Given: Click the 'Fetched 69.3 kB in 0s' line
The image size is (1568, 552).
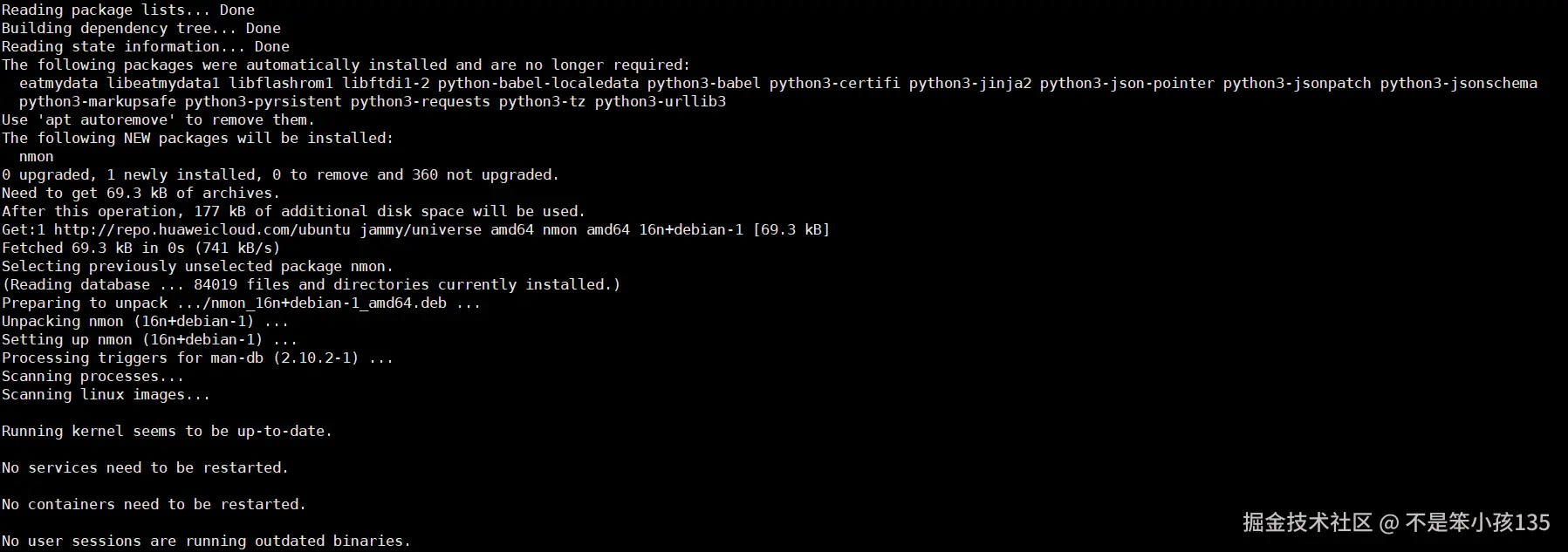Looking at the screenshot, I should (141, 248).
